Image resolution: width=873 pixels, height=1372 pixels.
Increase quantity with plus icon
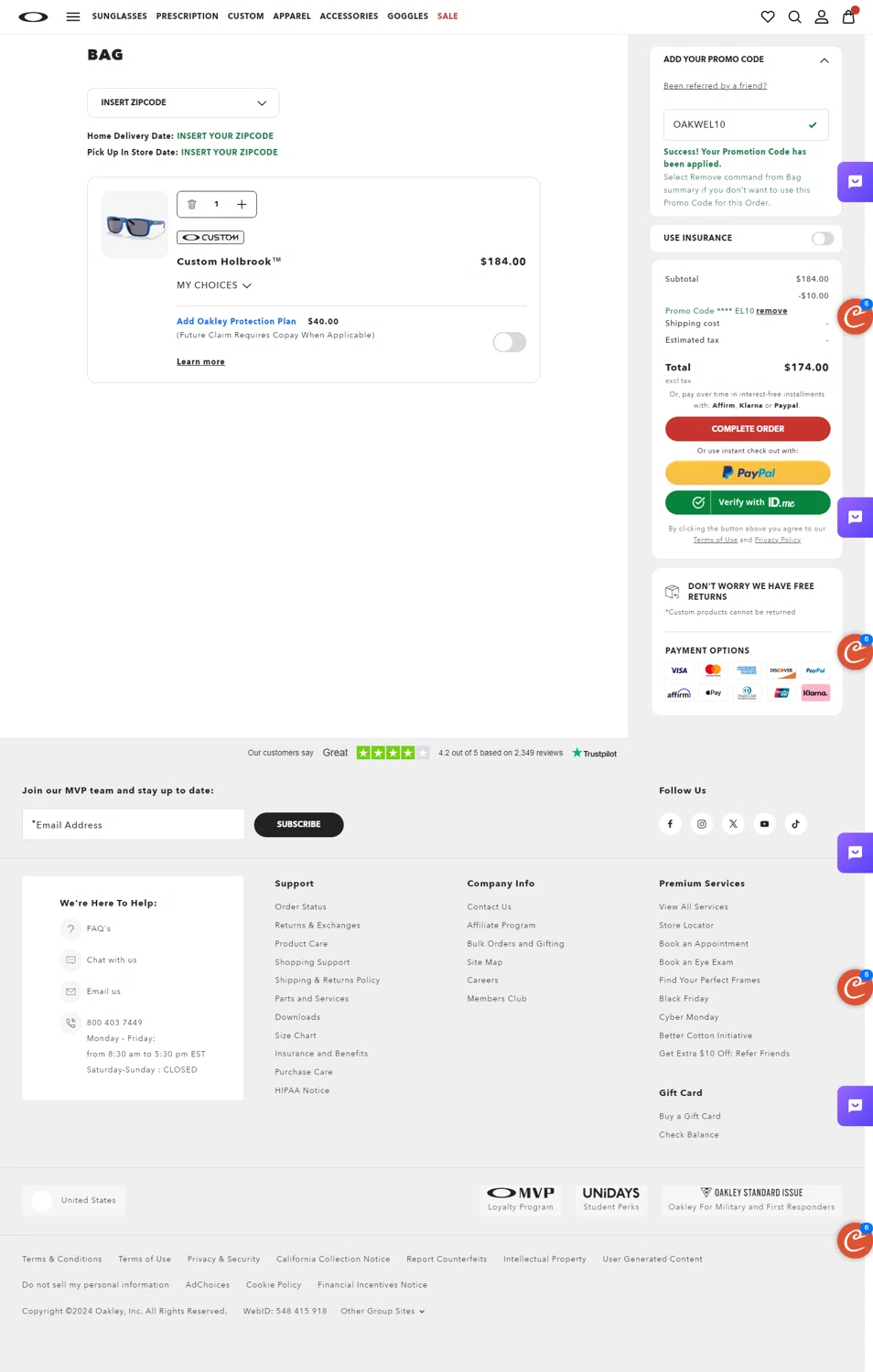pyautogui.click(x=242, y=204)
